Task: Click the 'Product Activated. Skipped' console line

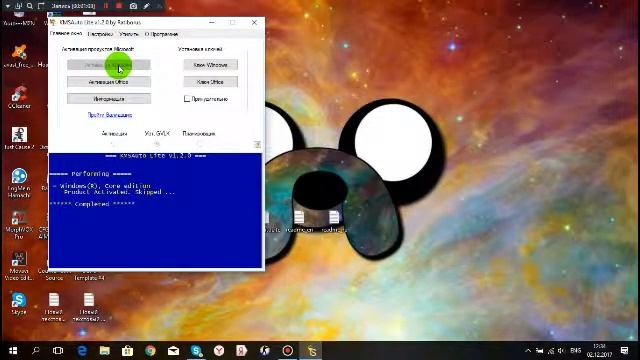Action: click(119, 192)
